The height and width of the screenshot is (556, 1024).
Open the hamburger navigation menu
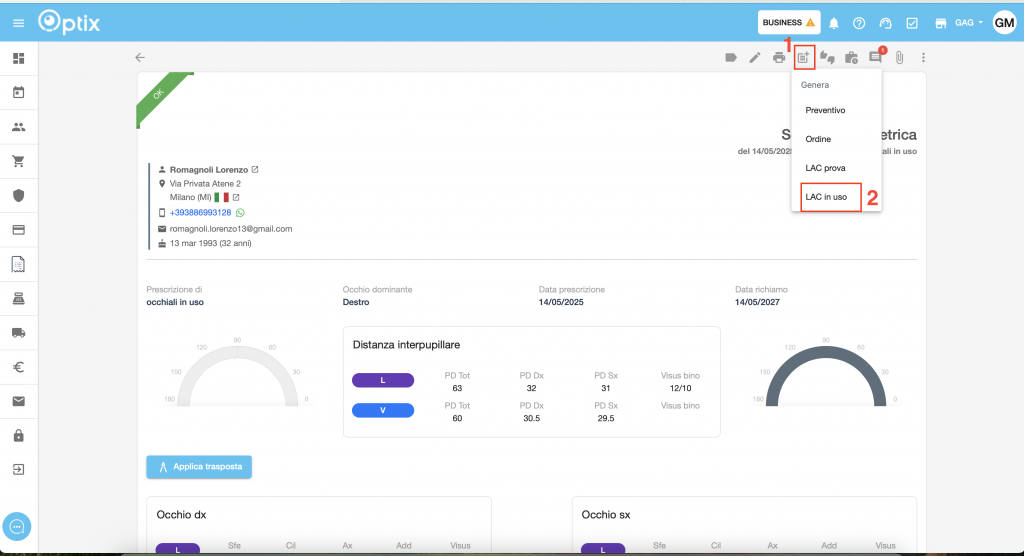18,22
